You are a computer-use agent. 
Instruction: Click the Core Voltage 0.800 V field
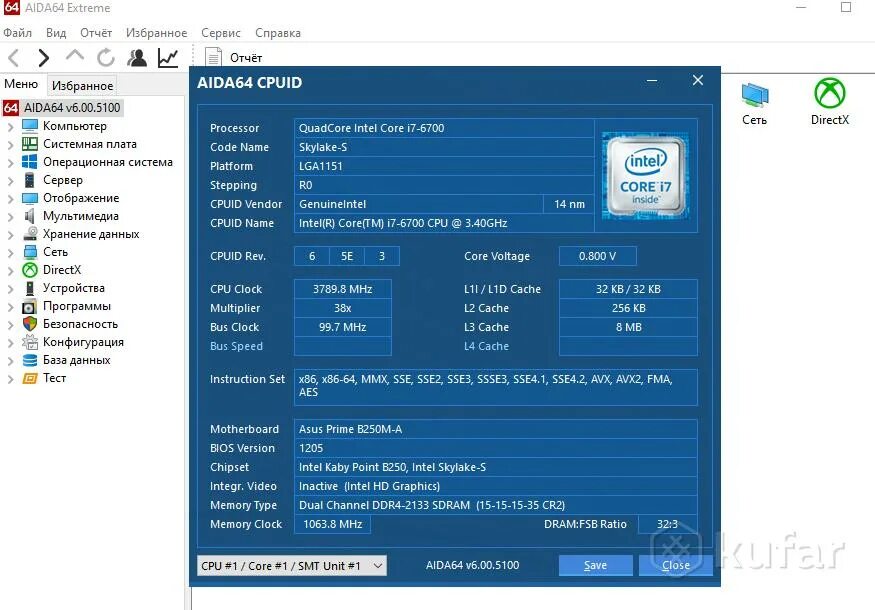(x=598, y=256)
